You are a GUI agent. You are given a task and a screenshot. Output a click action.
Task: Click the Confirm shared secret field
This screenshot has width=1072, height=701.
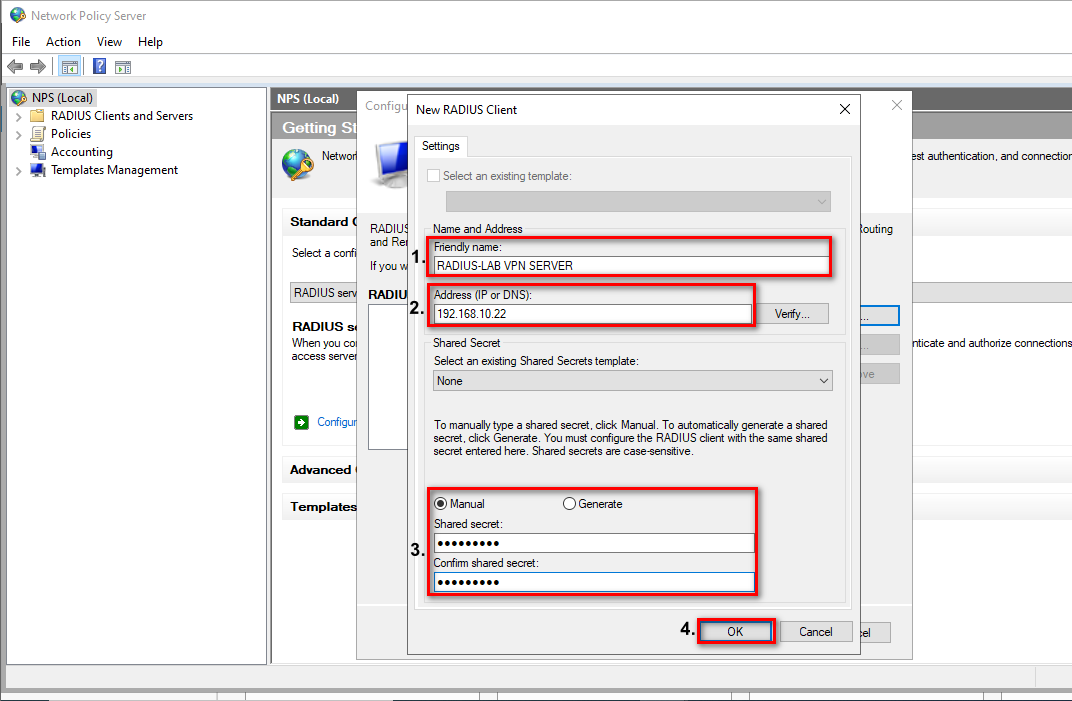click(x=593, y=582)
